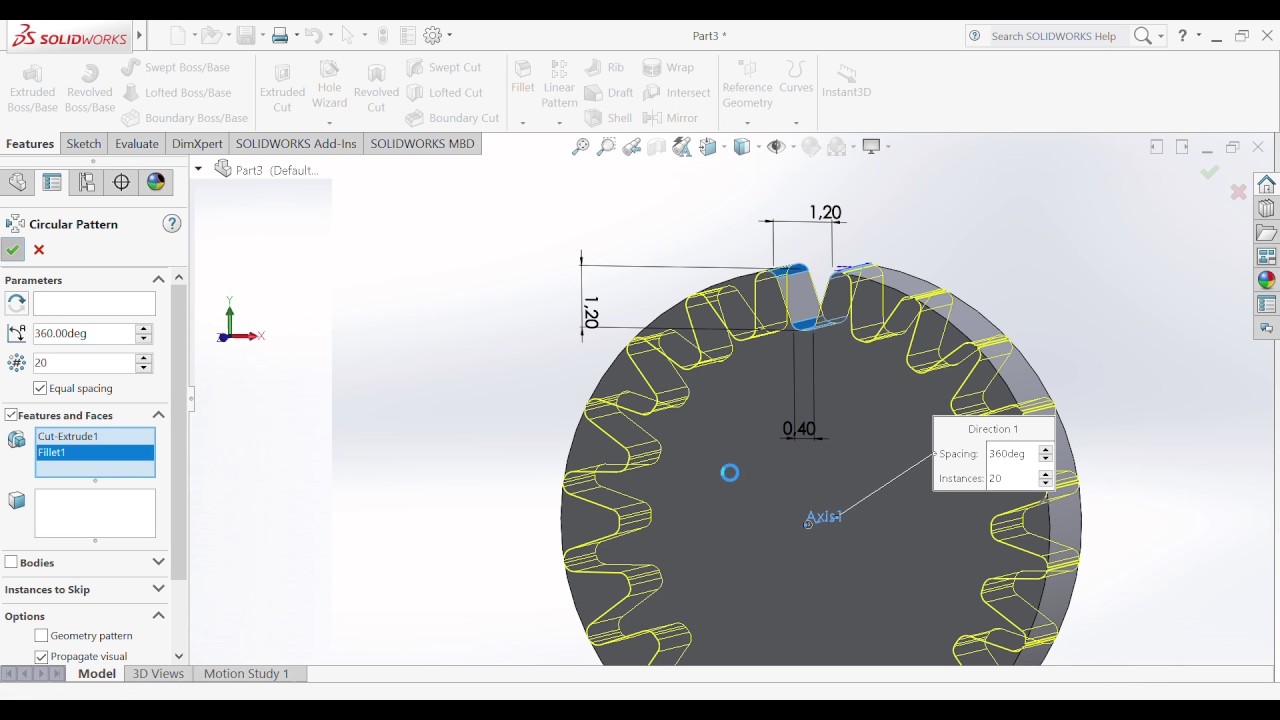The height and width of the screenshot is (720, 1280).
Task: Click the Extruded Cut tool
Action: coord(282,87)
